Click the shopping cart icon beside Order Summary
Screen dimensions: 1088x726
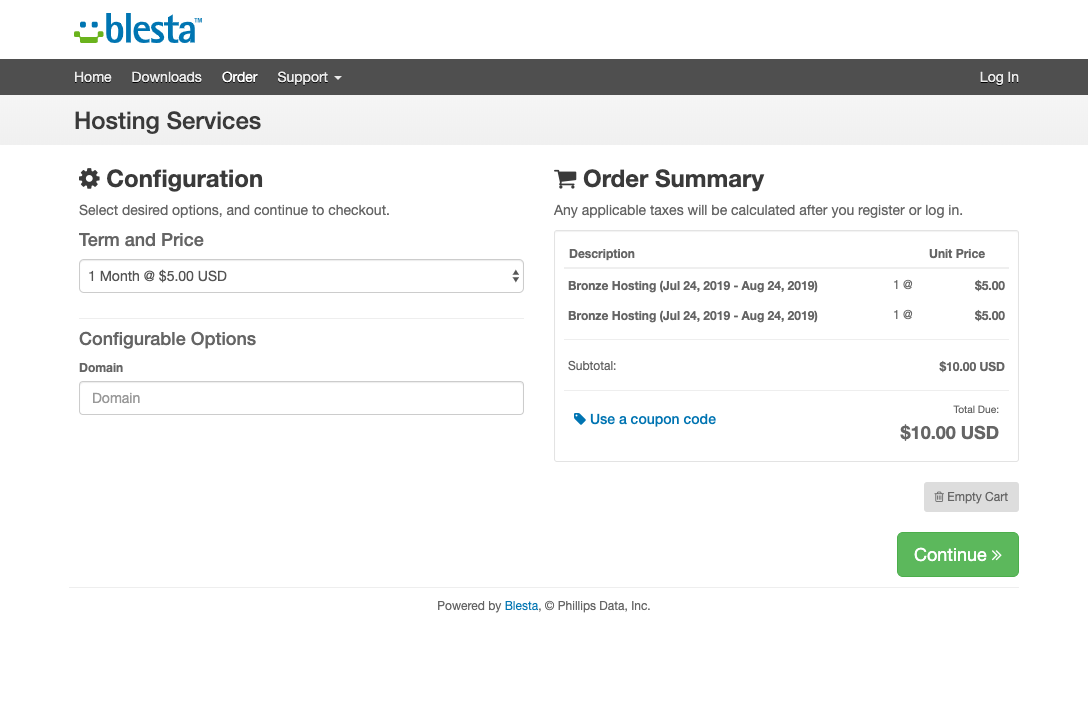[x=565, y=179]
